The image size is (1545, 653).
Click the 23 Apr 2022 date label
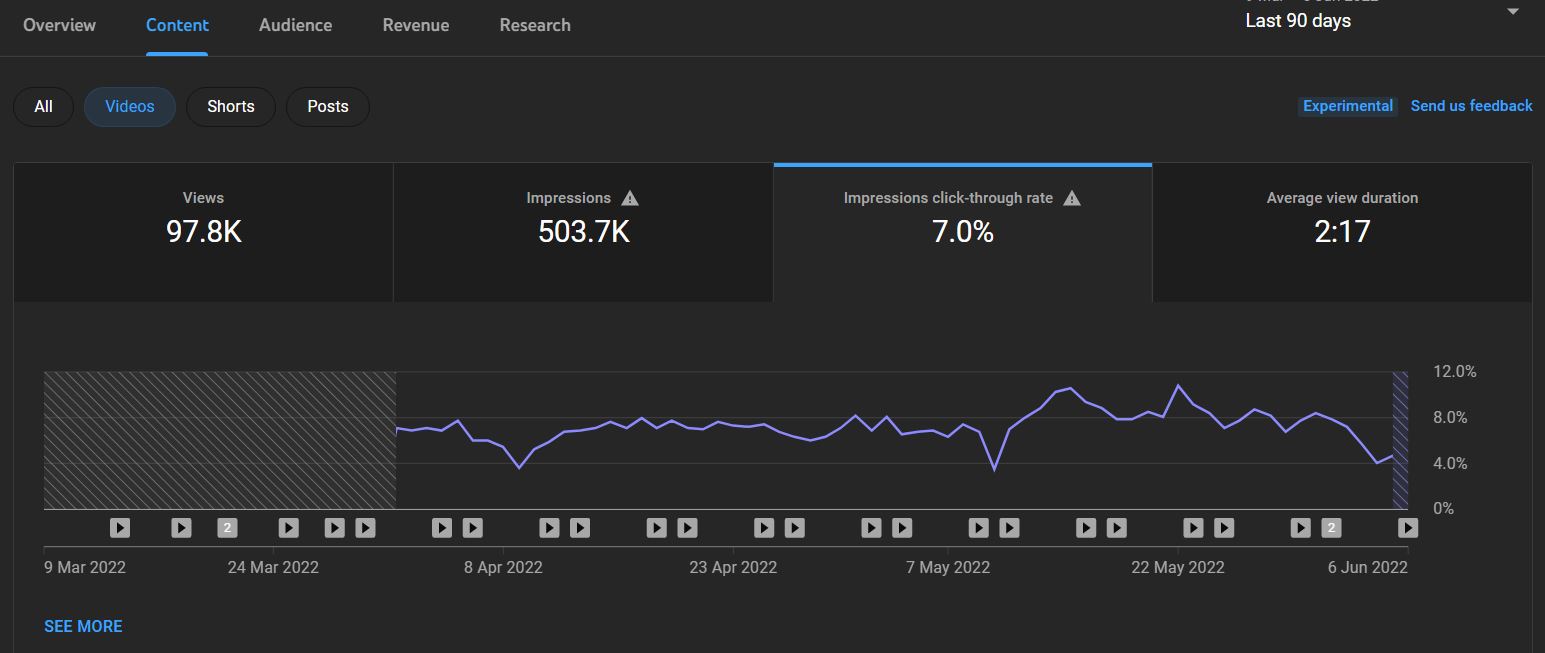point(733,567)
